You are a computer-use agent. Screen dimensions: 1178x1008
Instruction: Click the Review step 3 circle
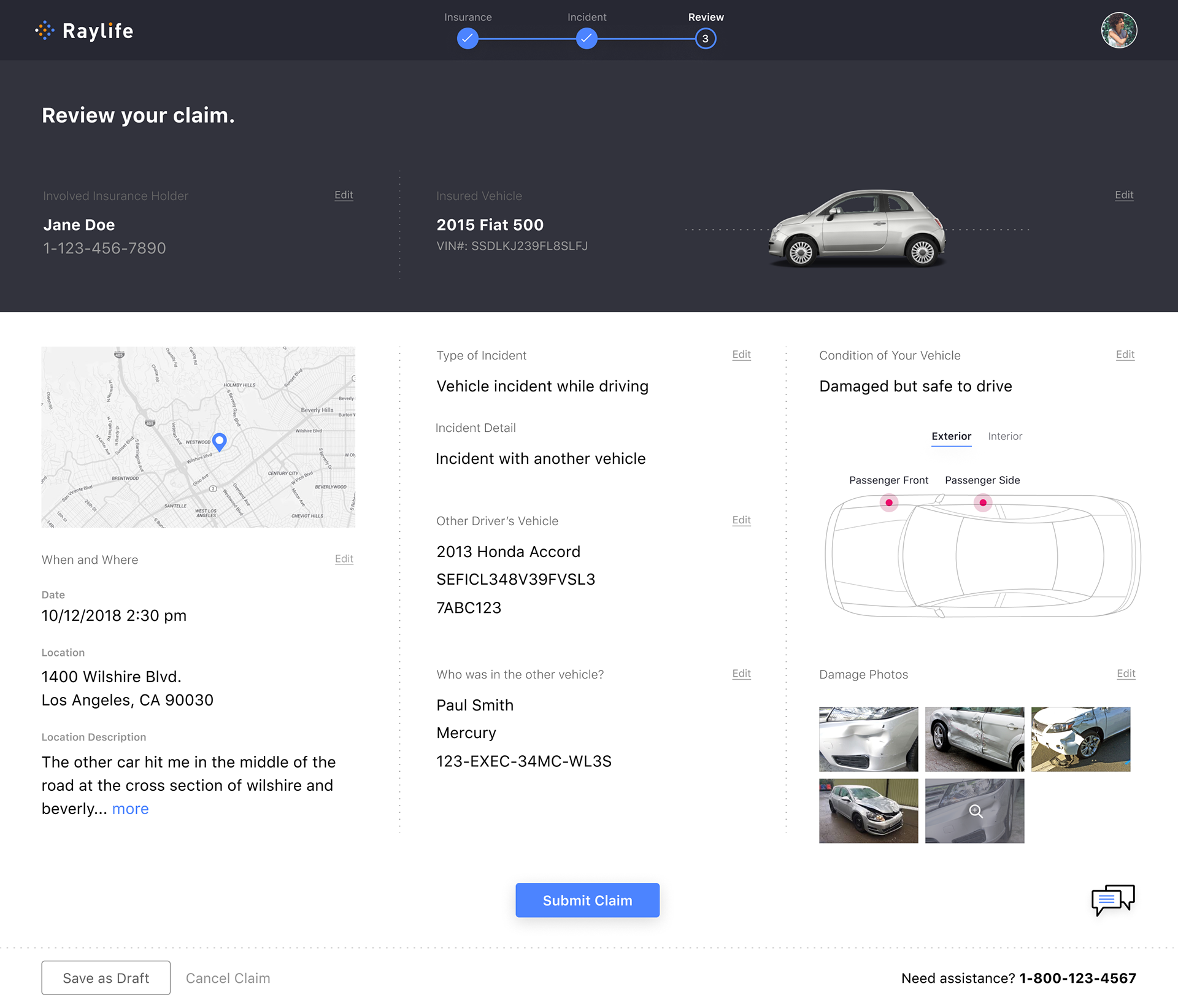[706, 39]
